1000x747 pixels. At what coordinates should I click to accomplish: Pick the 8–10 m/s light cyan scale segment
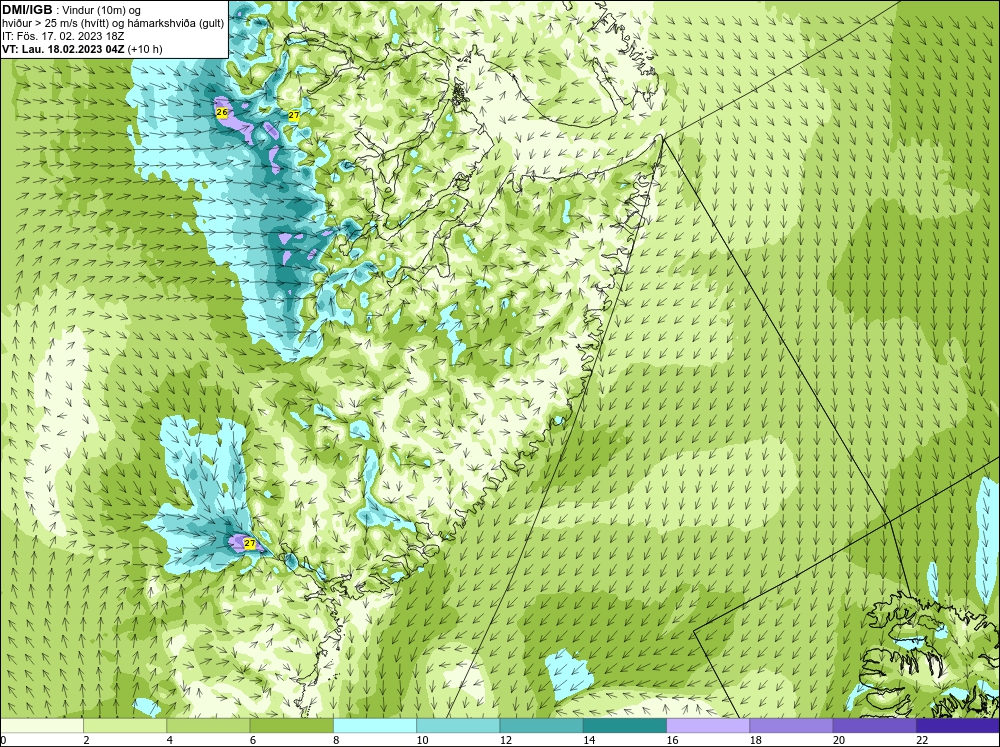click(x=375, y=726)
